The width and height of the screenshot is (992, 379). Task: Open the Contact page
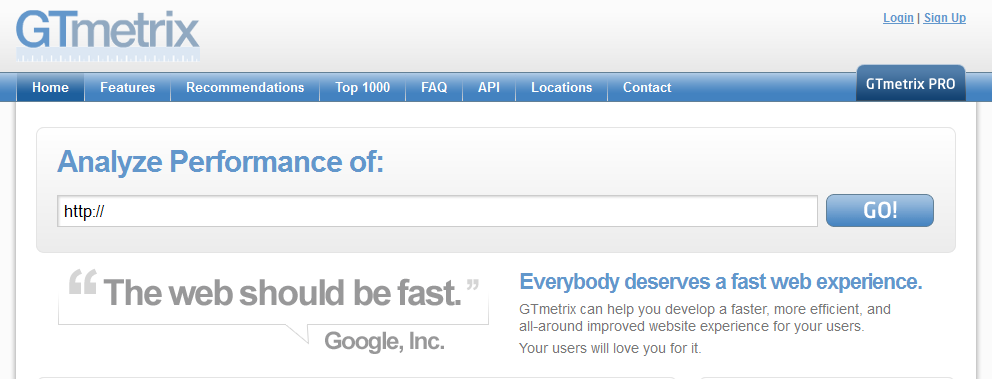click(x=647, y=87)
